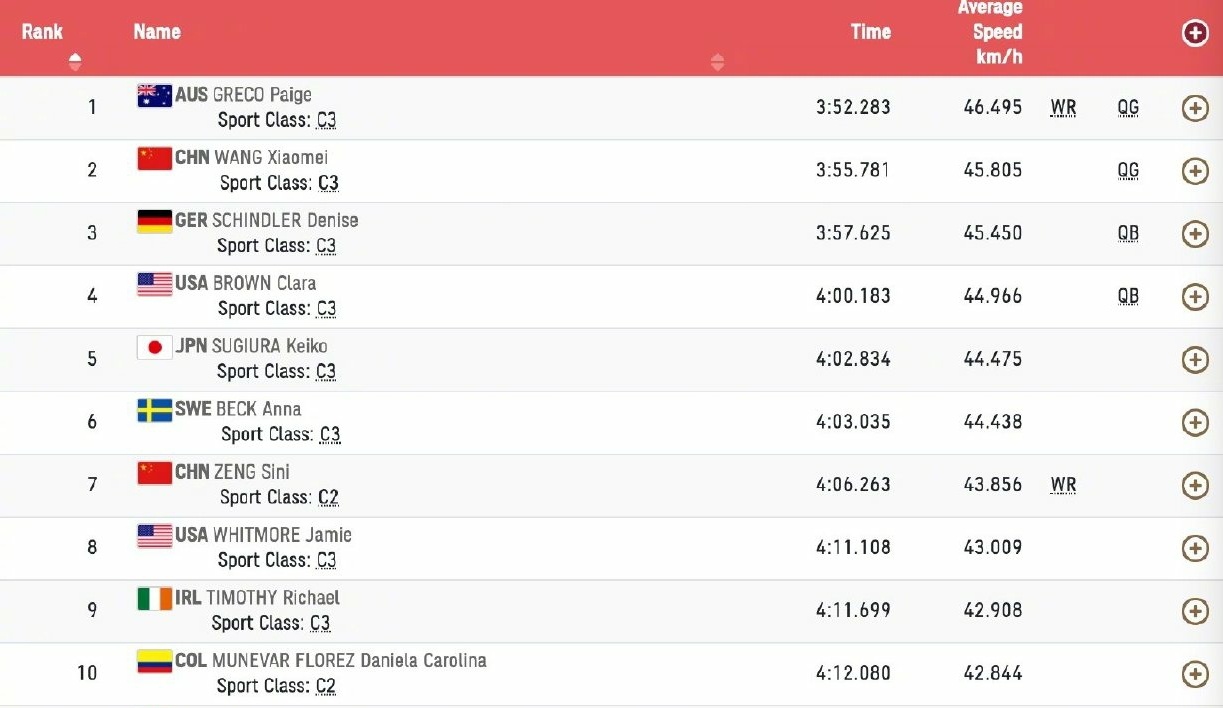Click C2 sport class under ZENG Sini
The image size is (1223, 708).
pyautogui.click(x=327, y=497)
